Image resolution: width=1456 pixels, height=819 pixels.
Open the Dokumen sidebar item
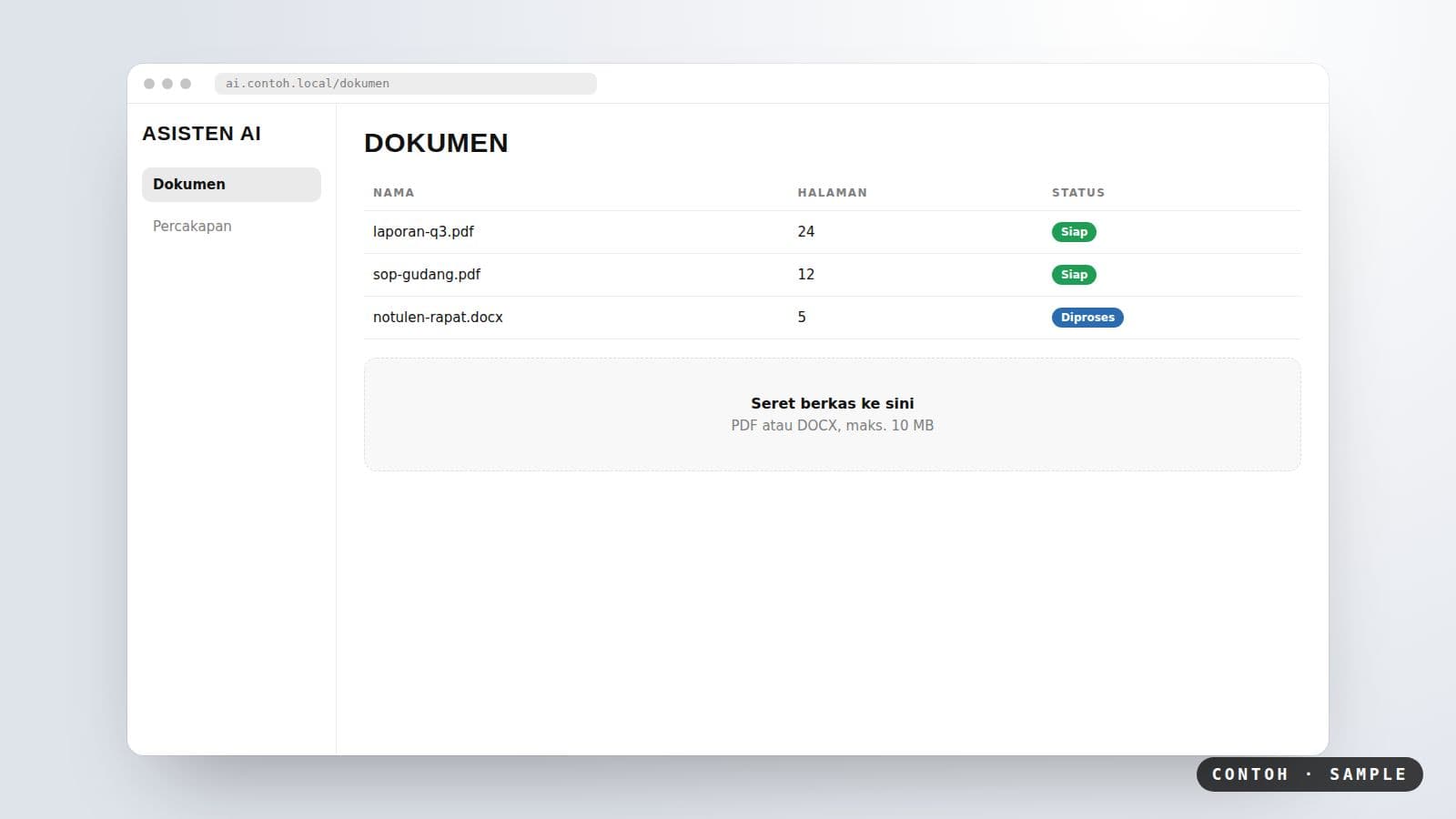231,184
